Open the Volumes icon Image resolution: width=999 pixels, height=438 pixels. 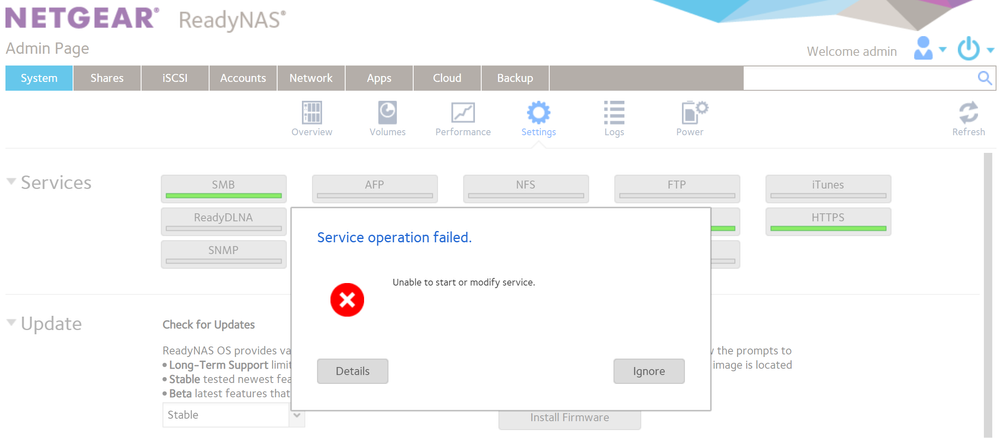(x=387, y=113)
